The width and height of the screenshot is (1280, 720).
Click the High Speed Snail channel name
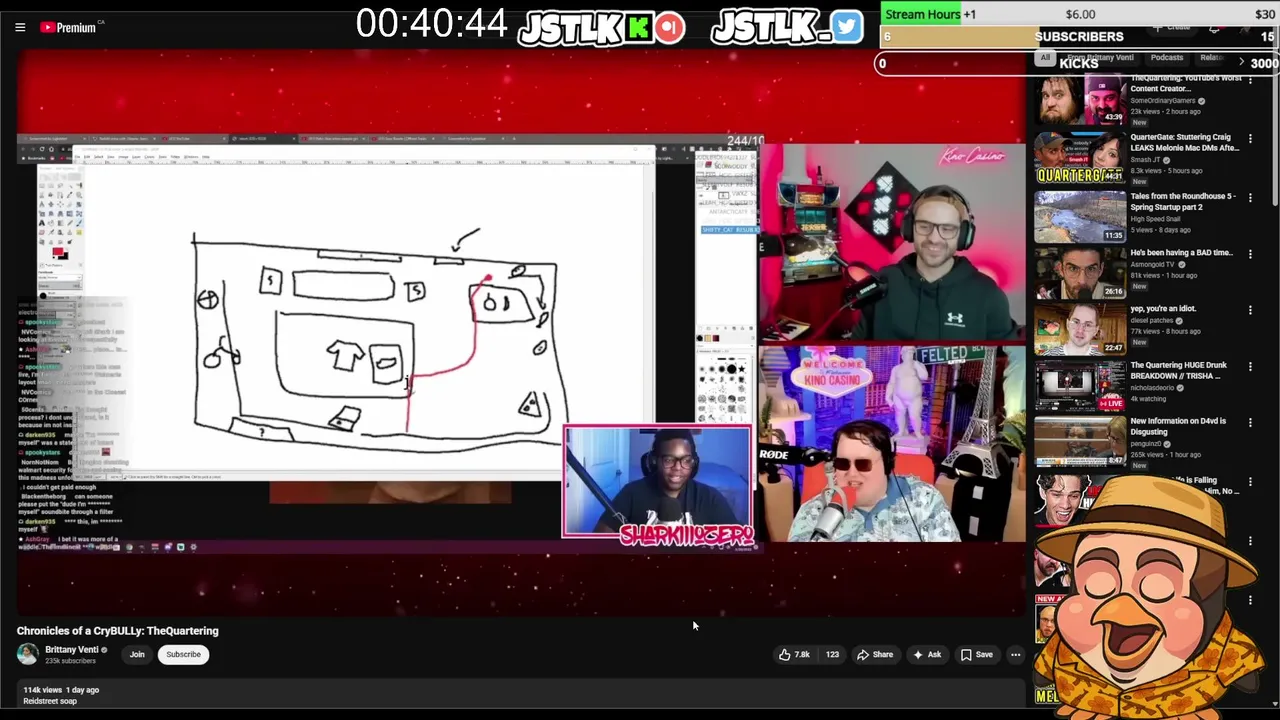[1156, 218]
